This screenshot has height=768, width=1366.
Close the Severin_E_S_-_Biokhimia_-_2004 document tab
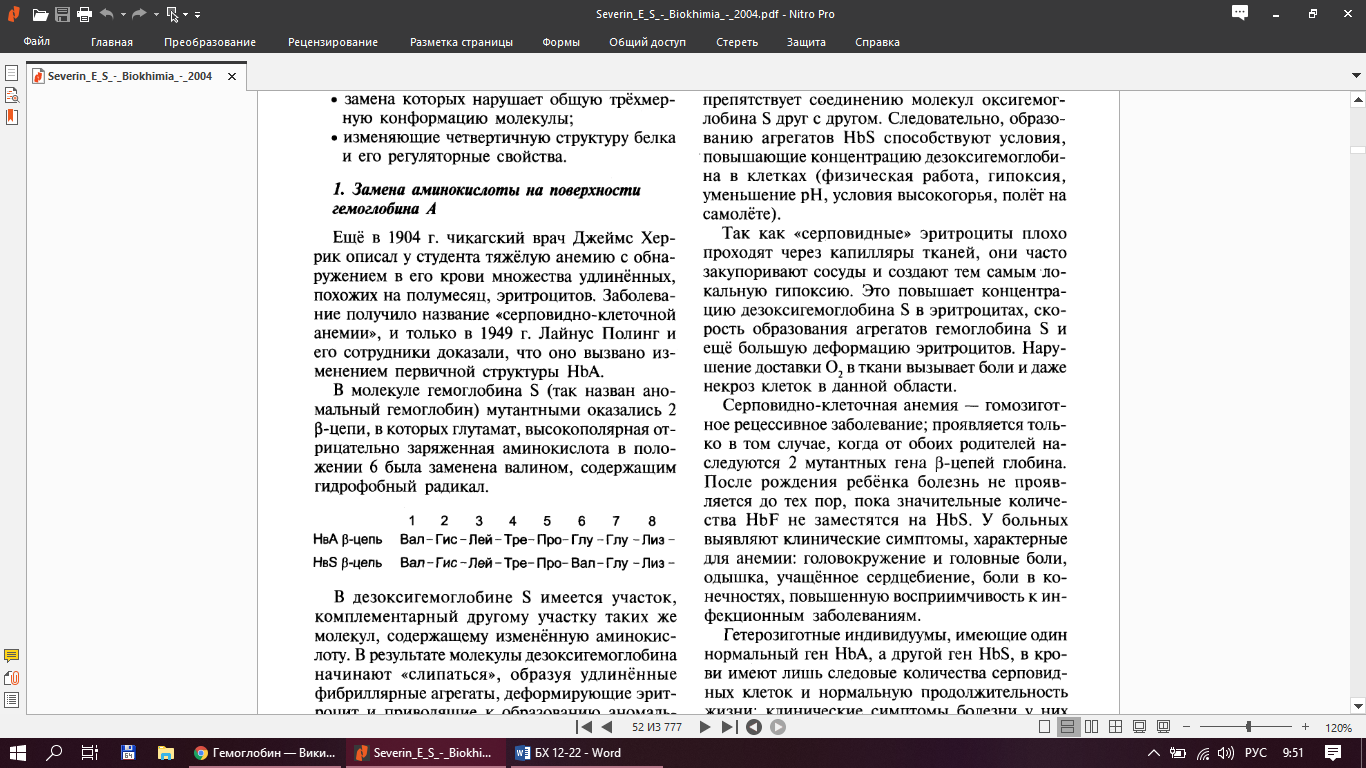point(232,76)
